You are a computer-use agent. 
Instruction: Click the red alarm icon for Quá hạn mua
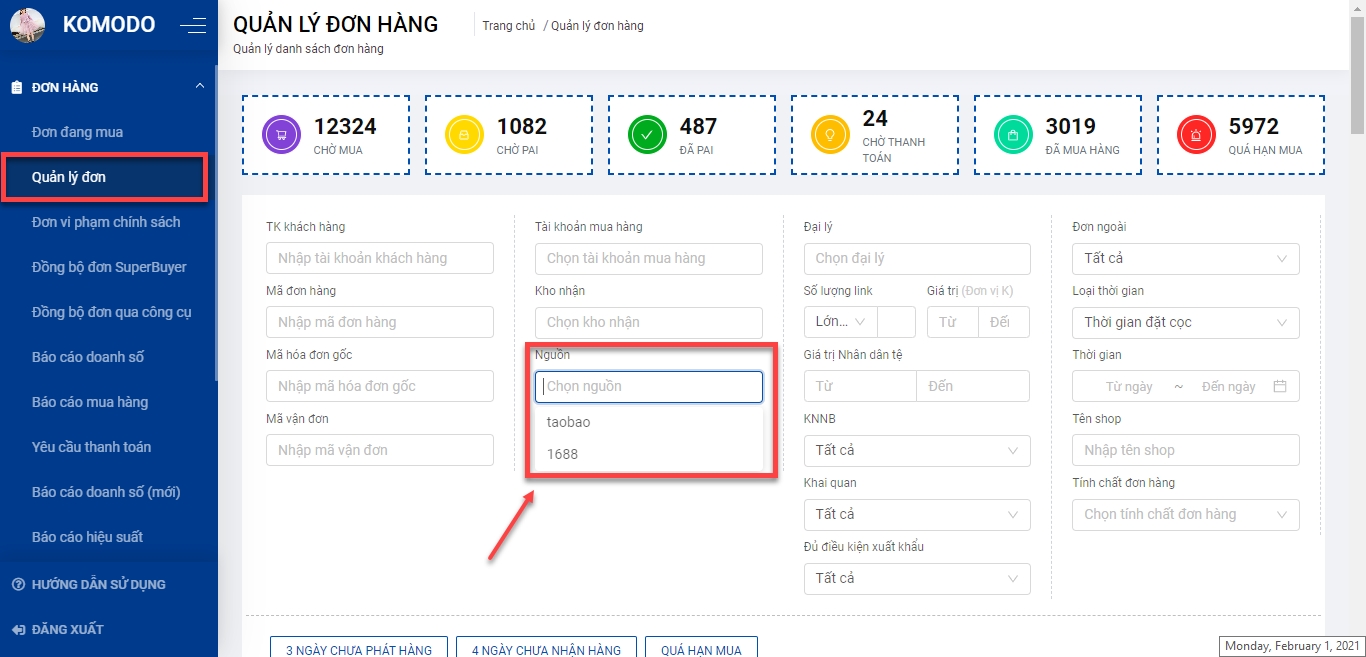[x=1196, y=134]
